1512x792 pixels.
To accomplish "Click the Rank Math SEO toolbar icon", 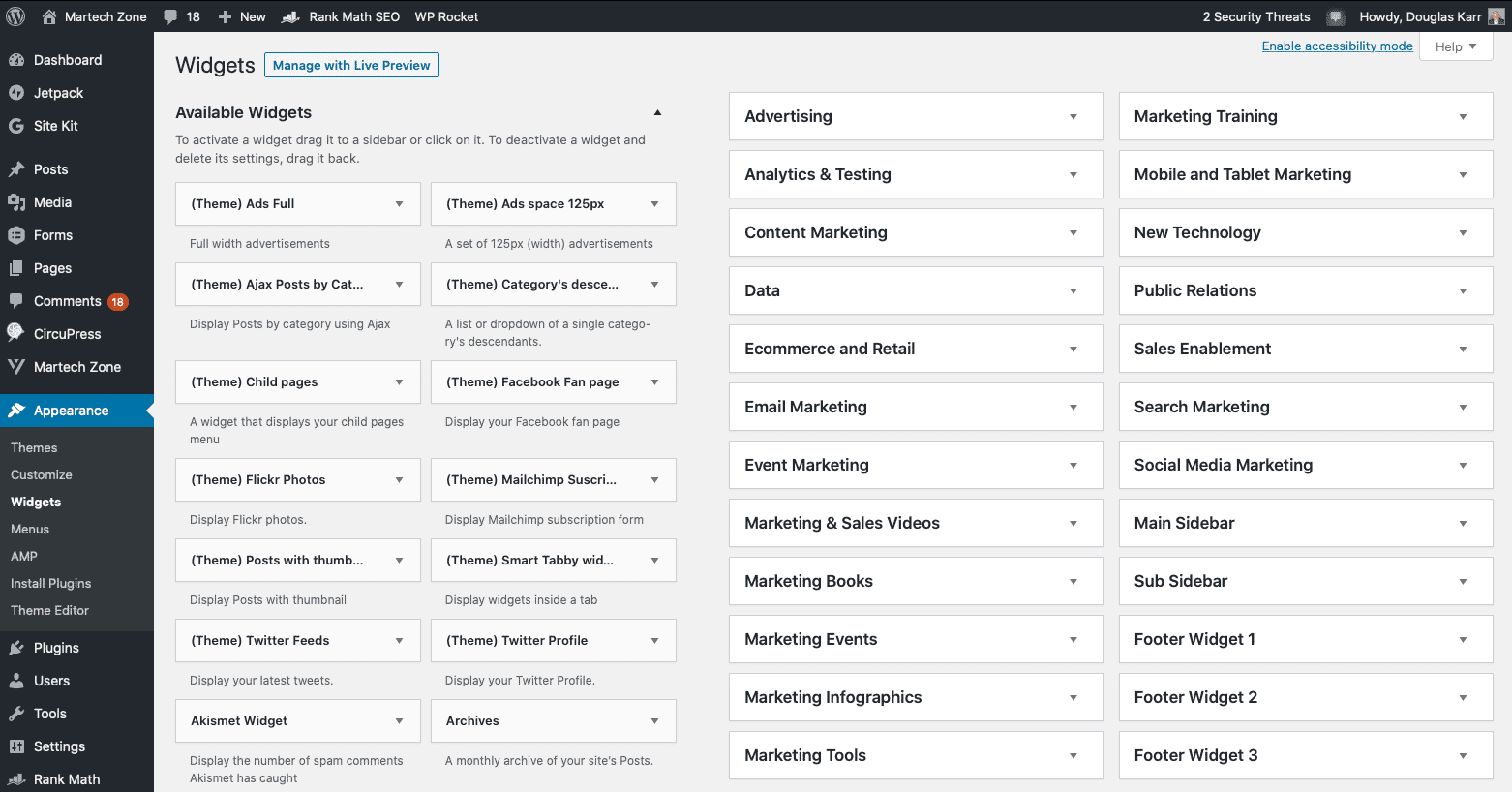I will [x=290, y=16].
